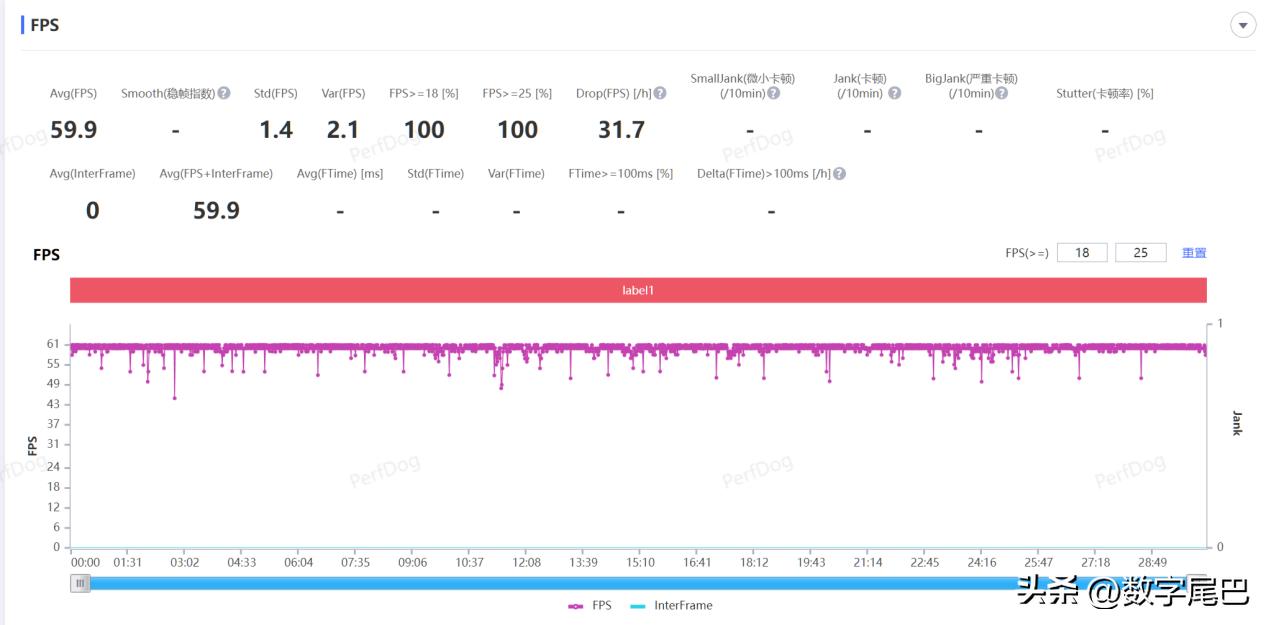
Task: Click the 重置 reset link
Action: click(x=1194, y=253)
